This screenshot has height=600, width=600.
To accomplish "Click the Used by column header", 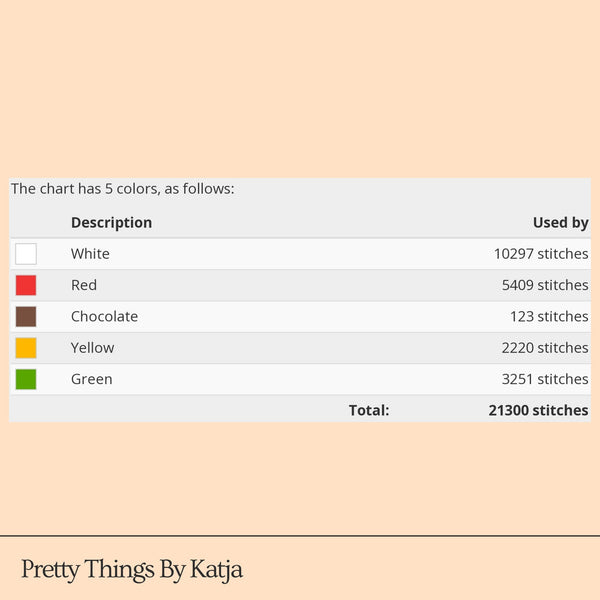I will (560, 222).
